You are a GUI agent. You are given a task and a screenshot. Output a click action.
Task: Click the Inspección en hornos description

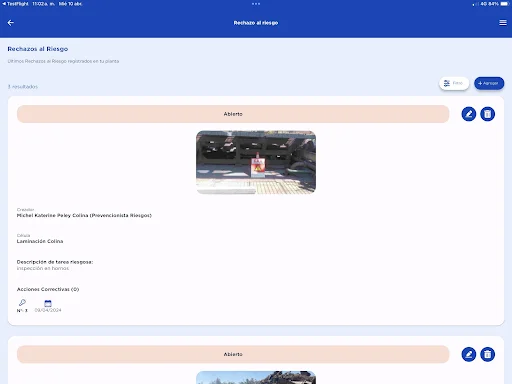click(x=43, y=268)
